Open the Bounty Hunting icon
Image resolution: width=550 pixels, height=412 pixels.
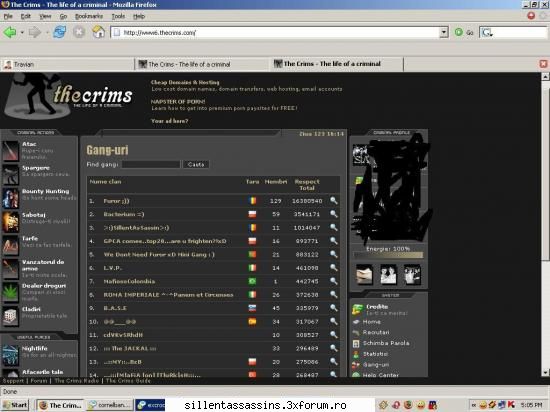pos(10,198)
